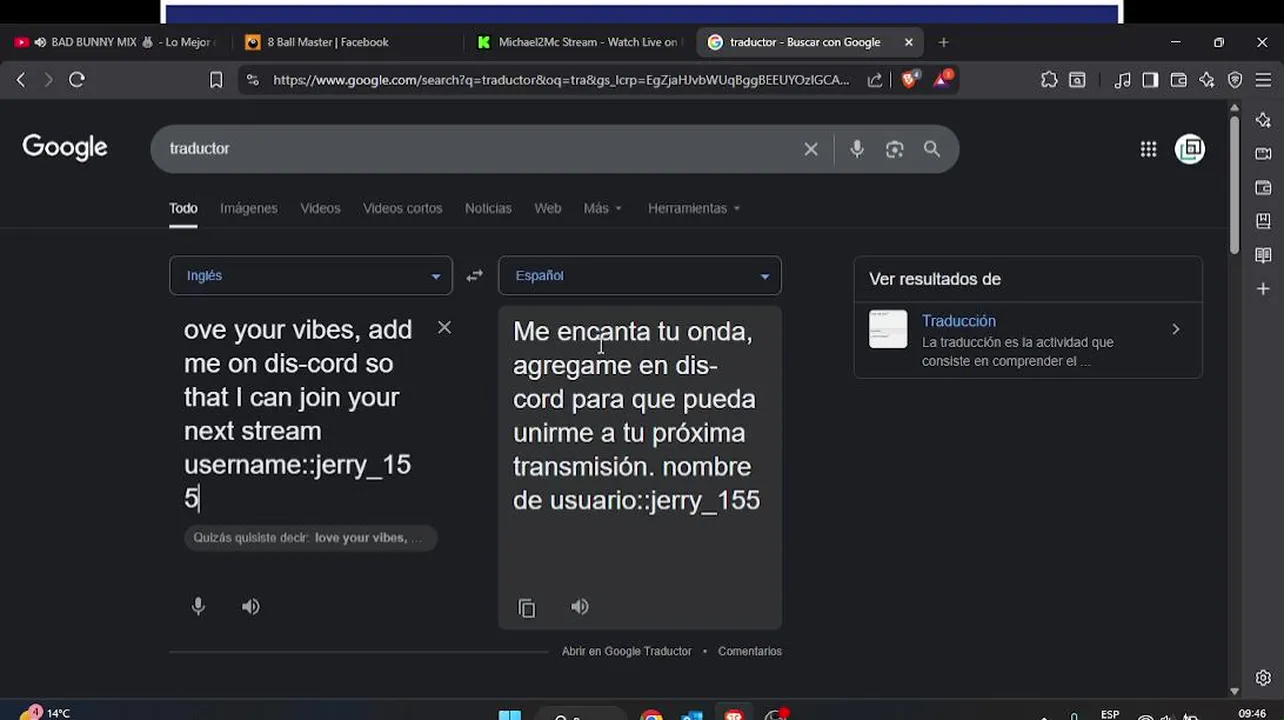The image size is (1284, 720).
Task: Start Google voice search
Action: (x=857, y=149)
